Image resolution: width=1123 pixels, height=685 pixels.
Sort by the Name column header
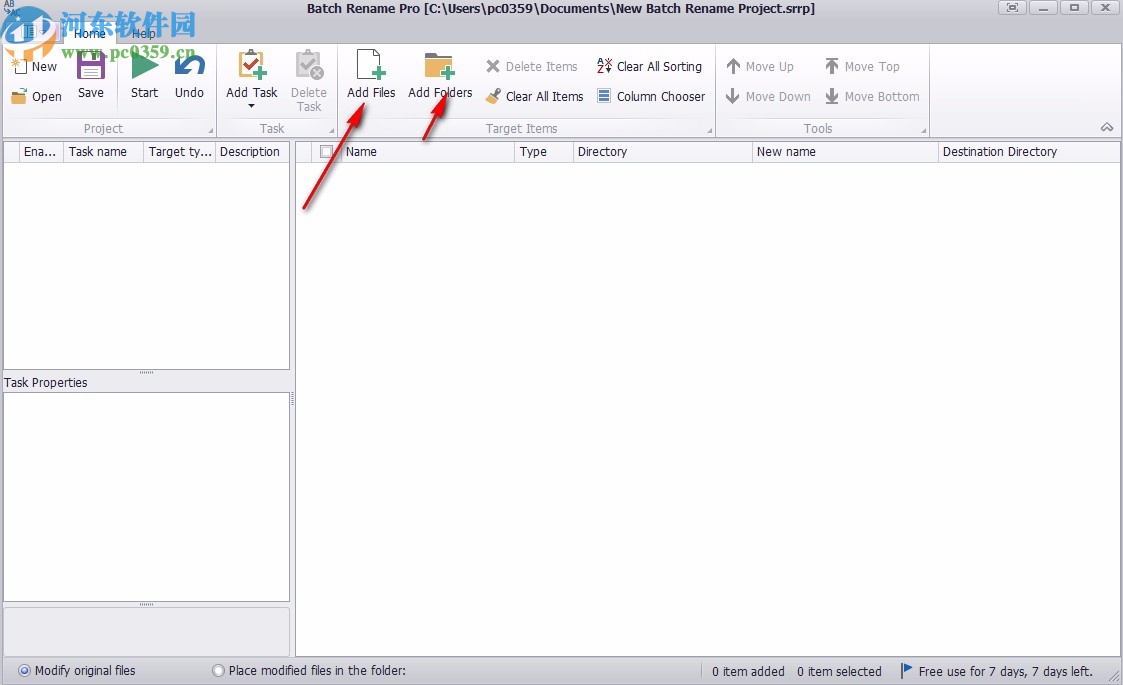click(427, 152)
